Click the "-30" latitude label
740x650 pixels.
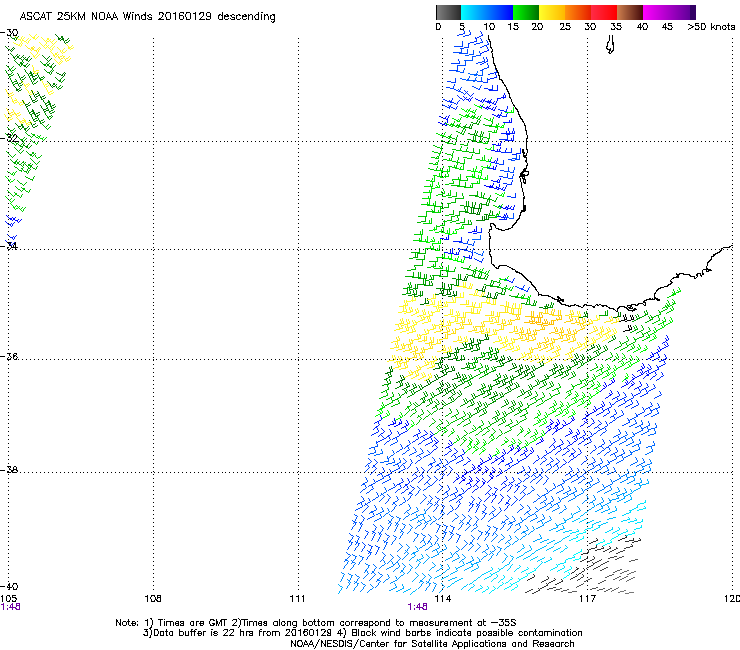(9, 33)
